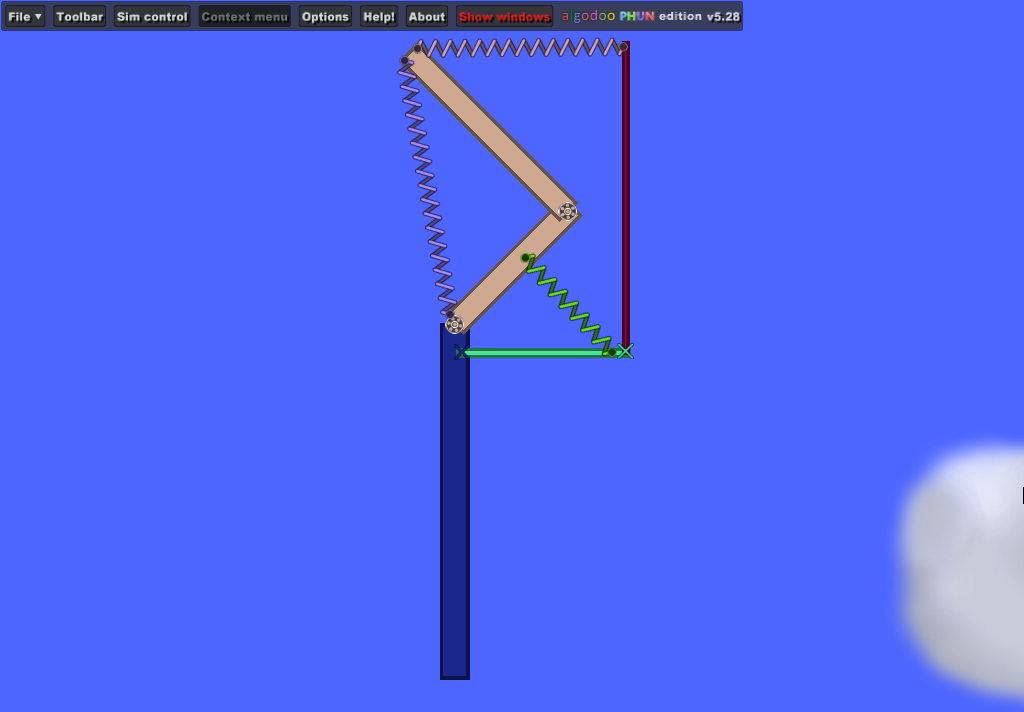Image resolution: width=1024 pixels, height=712 pixels.
Task: Click the pink spring's left endpoint dot
Action: click(418, 48)
